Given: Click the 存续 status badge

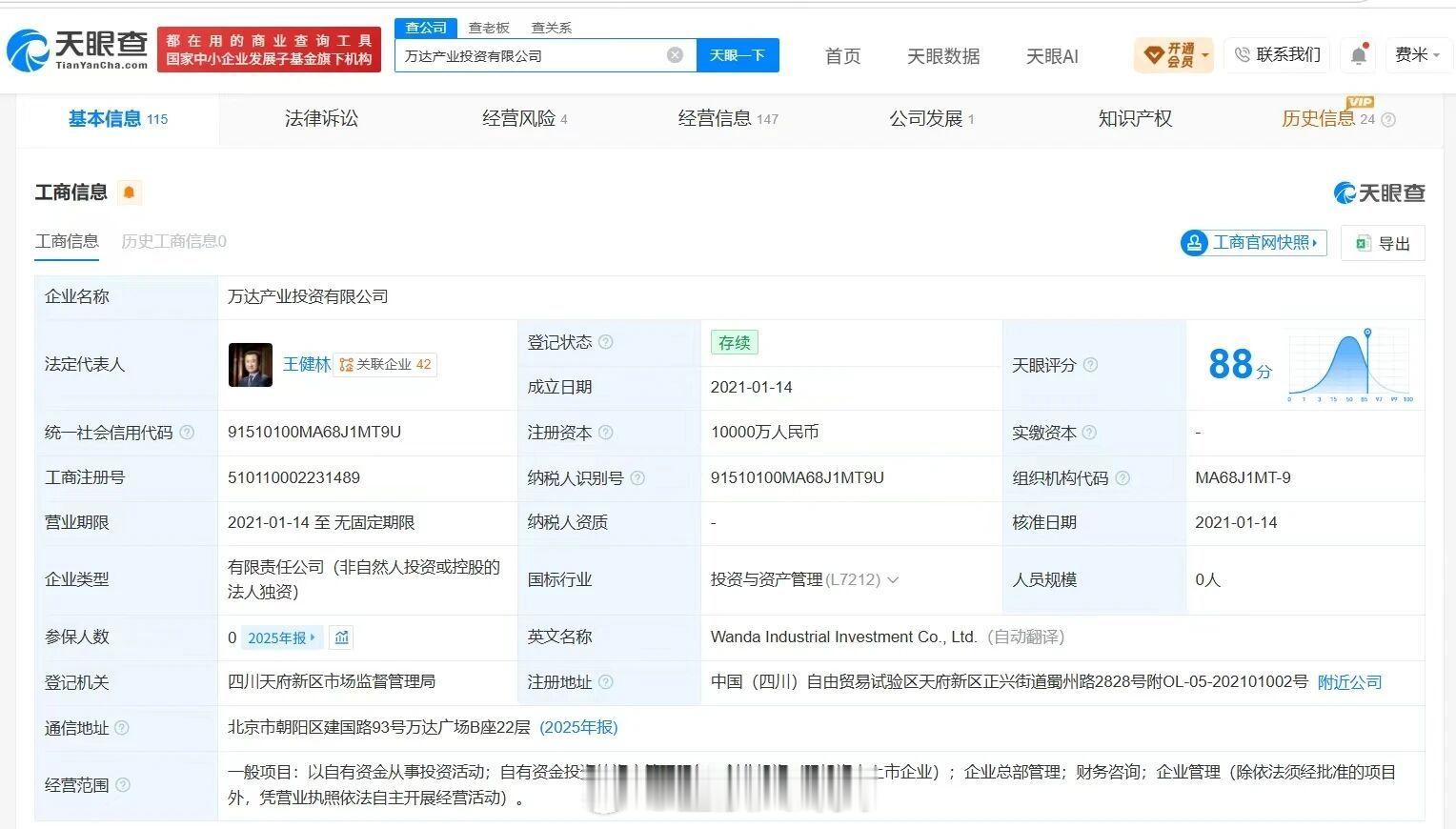Looking at the screenshot, I should [734, 343].
